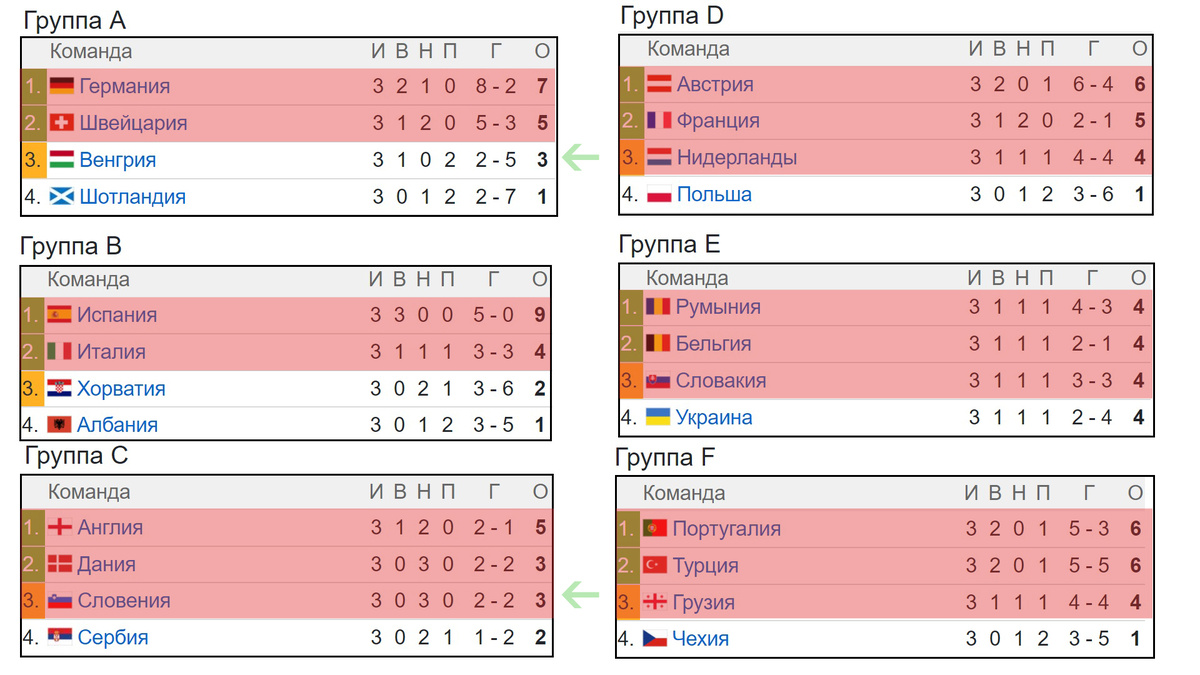Open the Румыния team link
This screenshot has width=1200, height=675.
click(x=718, y=307)
